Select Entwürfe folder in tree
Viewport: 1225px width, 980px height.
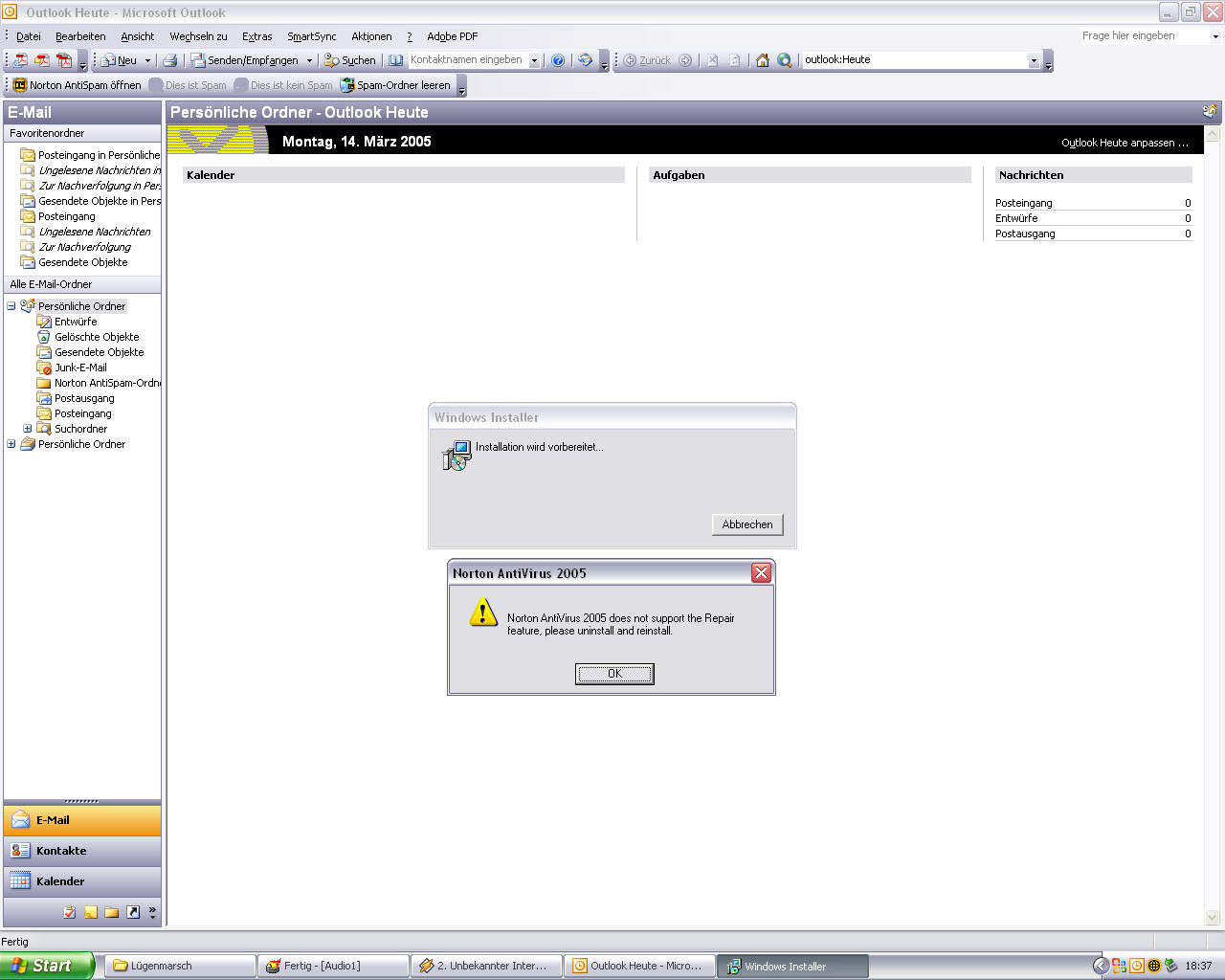[x=76, y=322]
